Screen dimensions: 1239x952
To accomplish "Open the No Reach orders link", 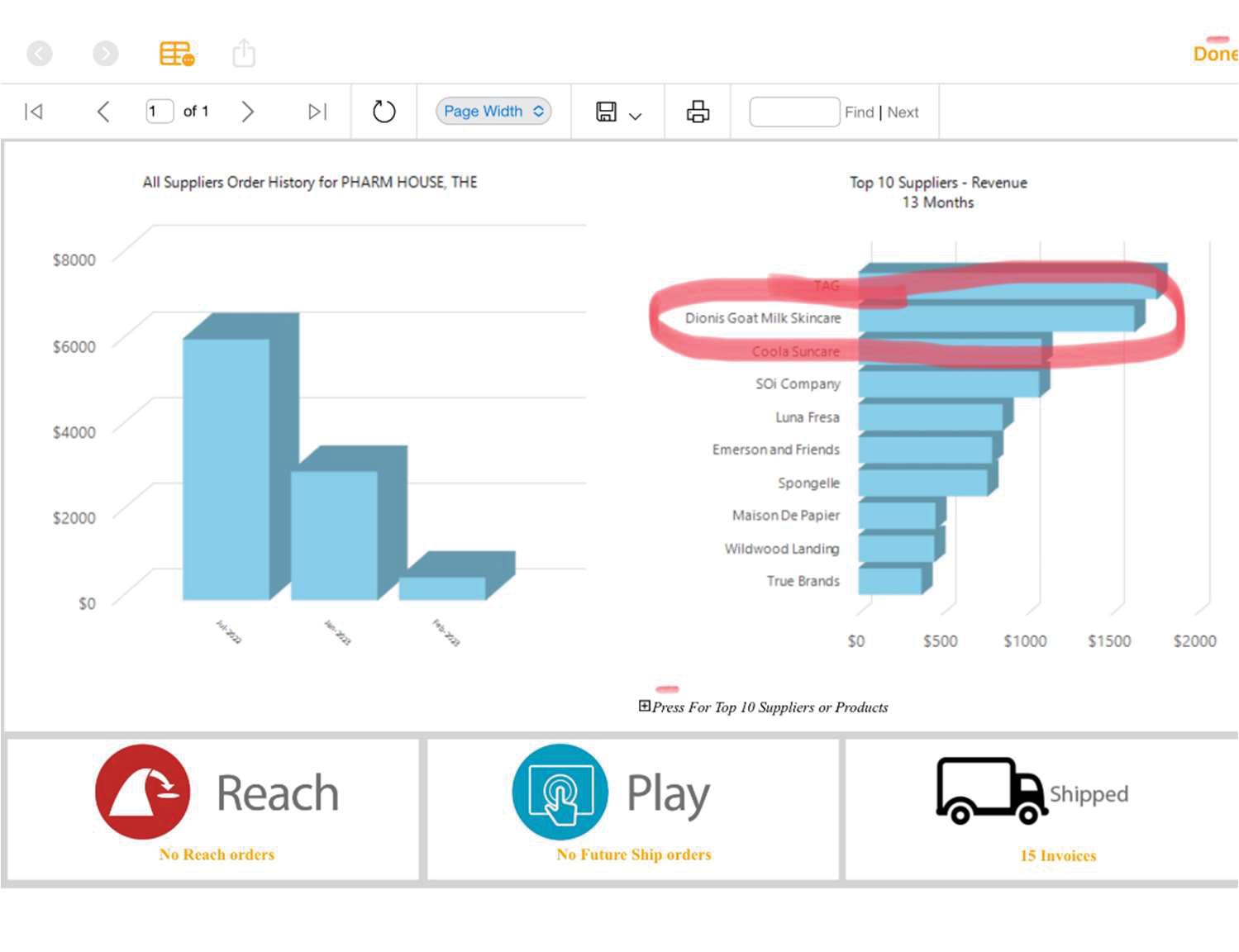I will (217, 854).
